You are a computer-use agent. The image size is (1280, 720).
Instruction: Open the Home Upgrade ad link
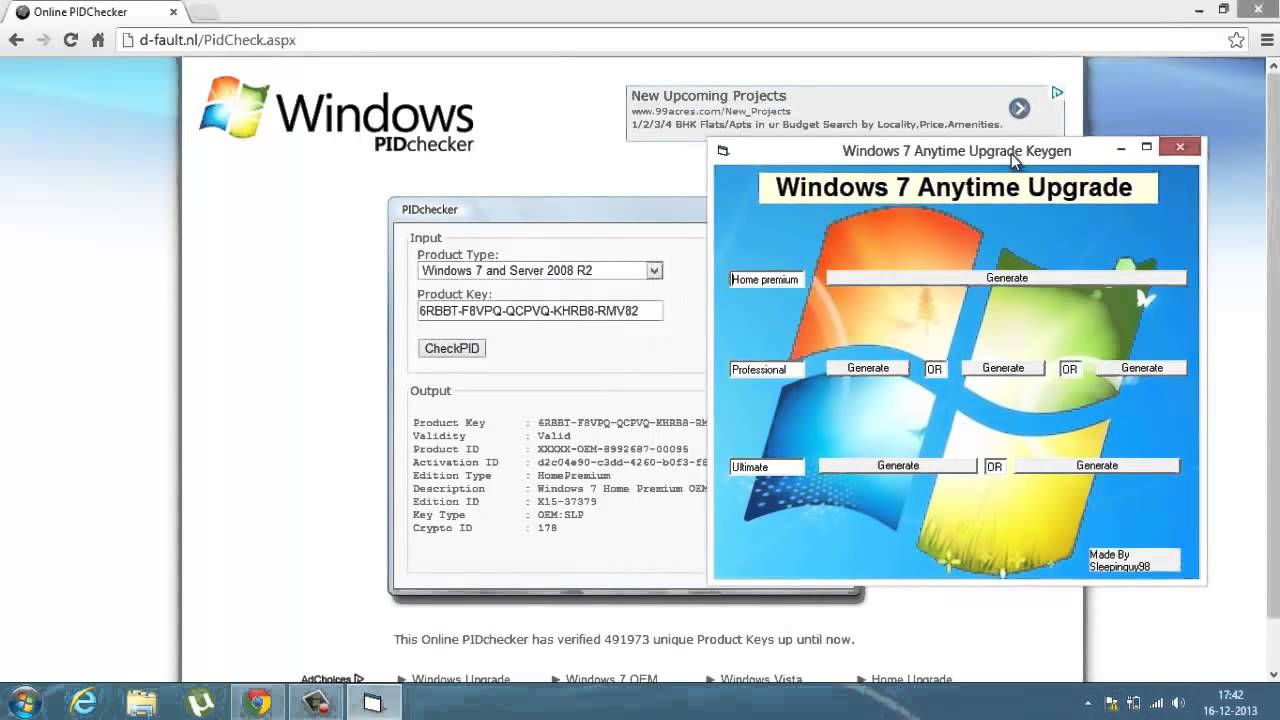tap(911, 679)
